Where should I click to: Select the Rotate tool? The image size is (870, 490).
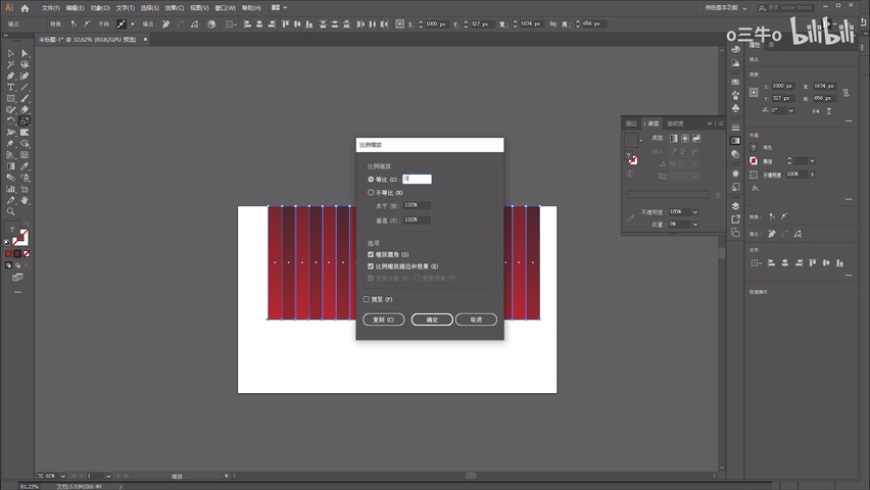[x=11, y=121]
